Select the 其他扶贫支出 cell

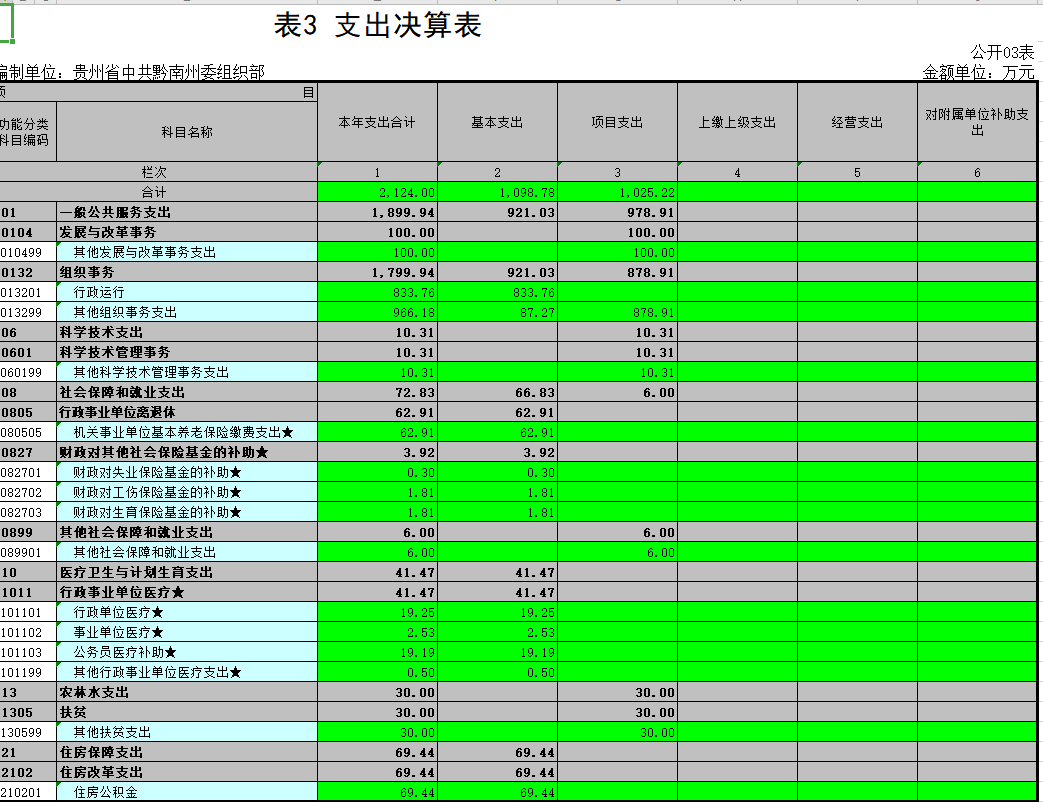(x=112, y=732)
